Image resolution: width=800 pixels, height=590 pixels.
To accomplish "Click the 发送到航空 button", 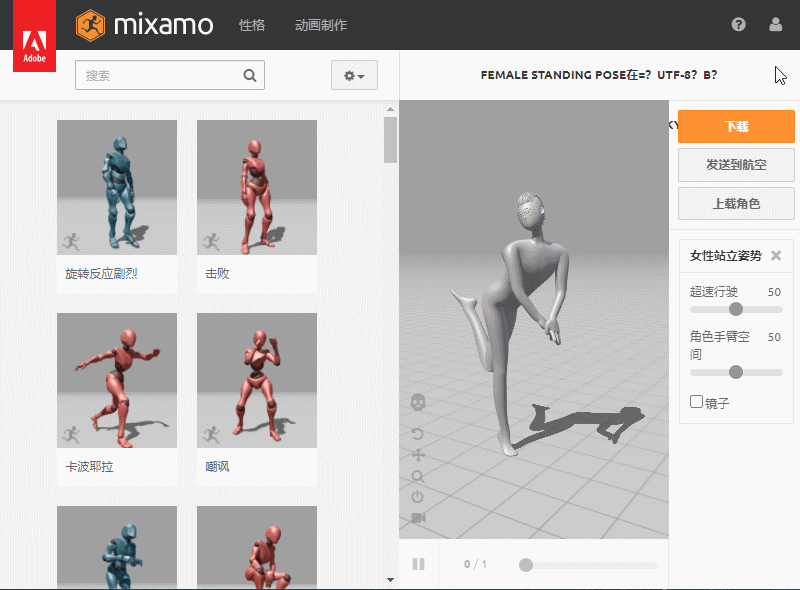I will [x=736, y=165].
